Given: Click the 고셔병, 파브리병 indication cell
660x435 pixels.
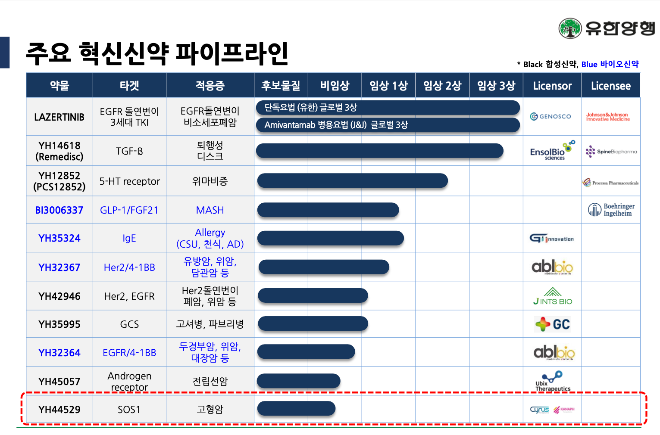Looking at the screenshot, I should coord(210,324).
